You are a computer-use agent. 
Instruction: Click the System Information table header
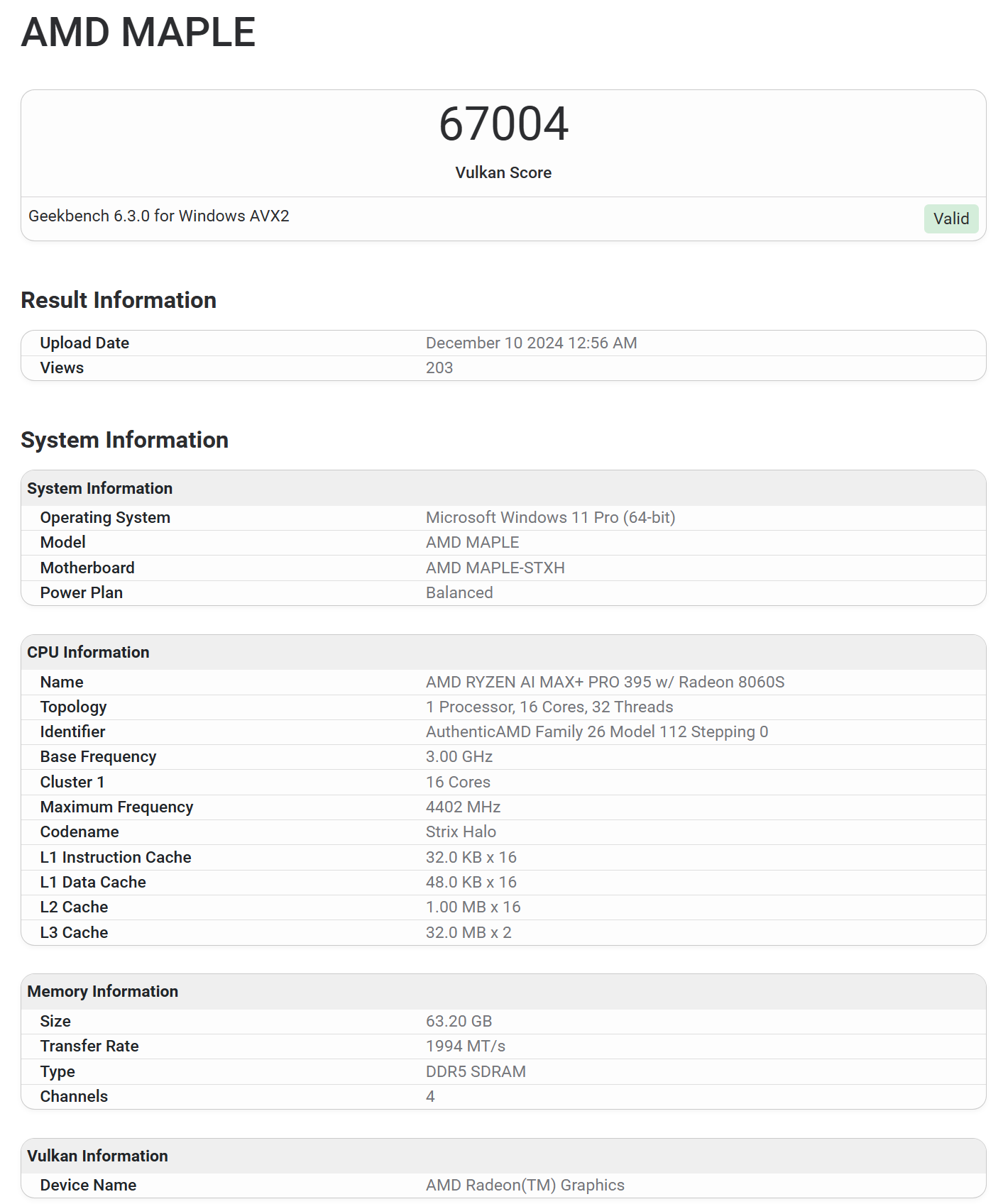tap(100, 488)
